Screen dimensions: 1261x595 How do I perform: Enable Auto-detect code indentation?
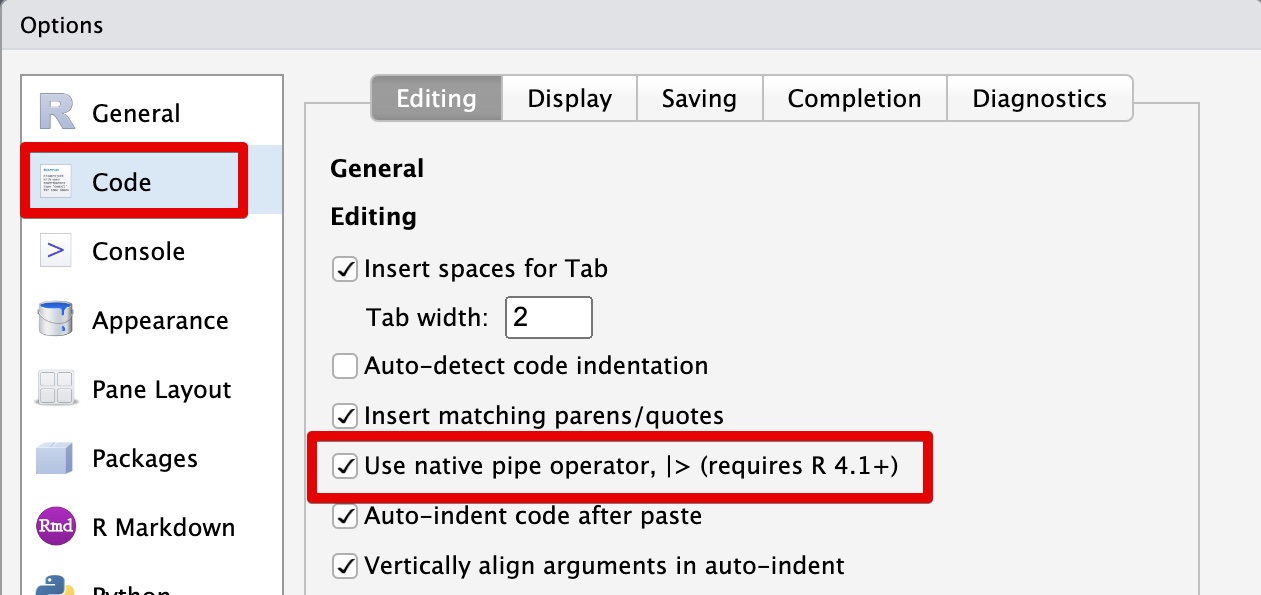(x=344, y=366)
